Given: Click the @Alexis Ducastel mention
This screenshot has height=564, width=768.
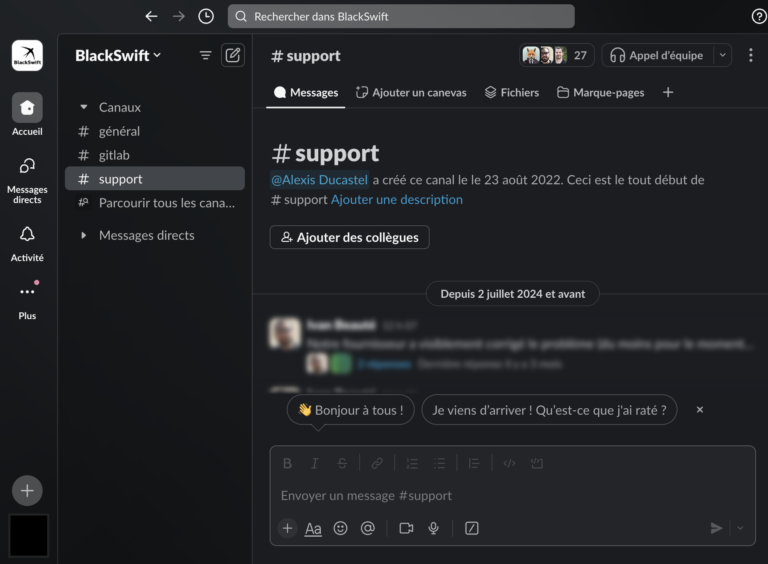Looking at the screenshot, I should [x=319, y=180].
